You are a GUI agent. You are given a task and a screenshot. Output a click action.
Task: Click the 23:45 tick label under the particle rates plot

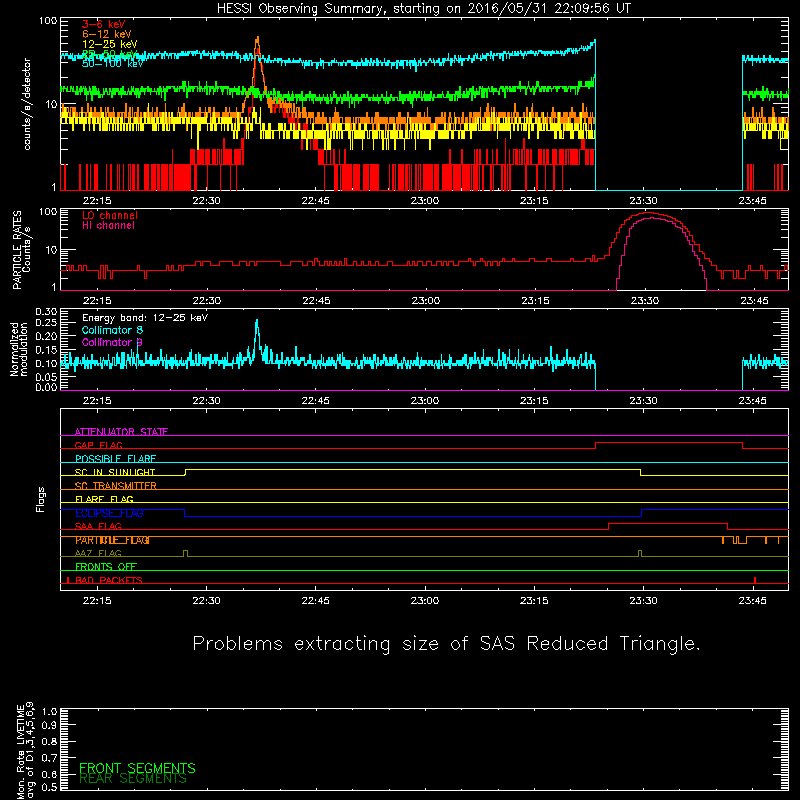pyautogui.click(x=754, y=301)
